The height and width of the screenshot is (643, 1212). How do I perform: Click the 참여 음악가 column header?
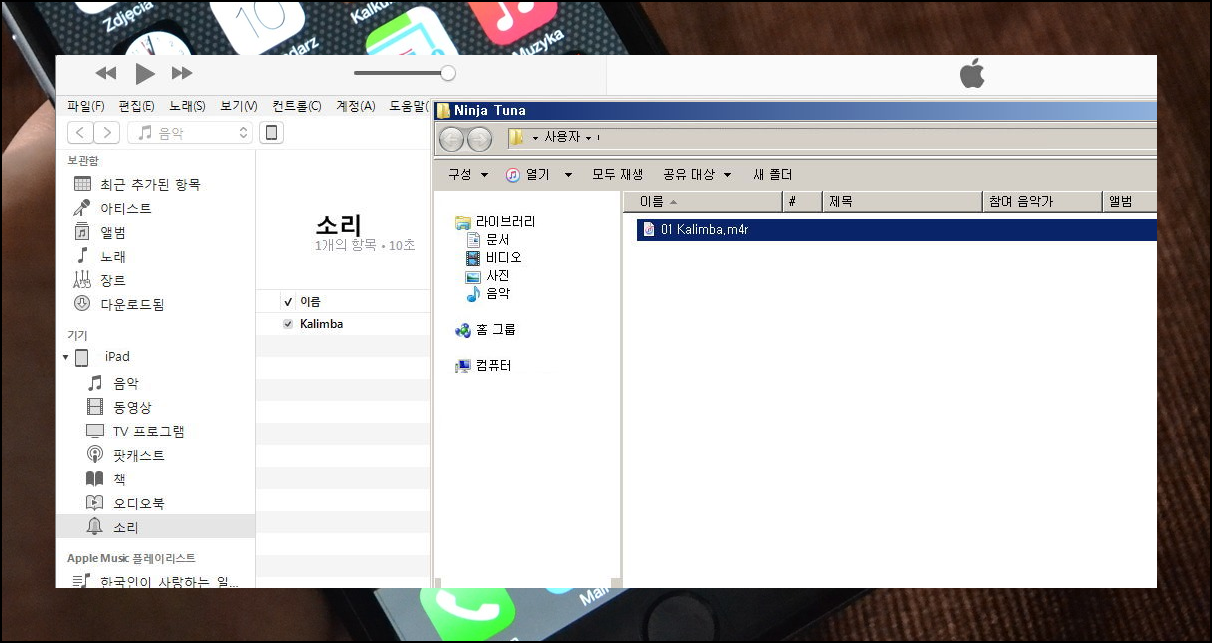tap(1043, 202)
